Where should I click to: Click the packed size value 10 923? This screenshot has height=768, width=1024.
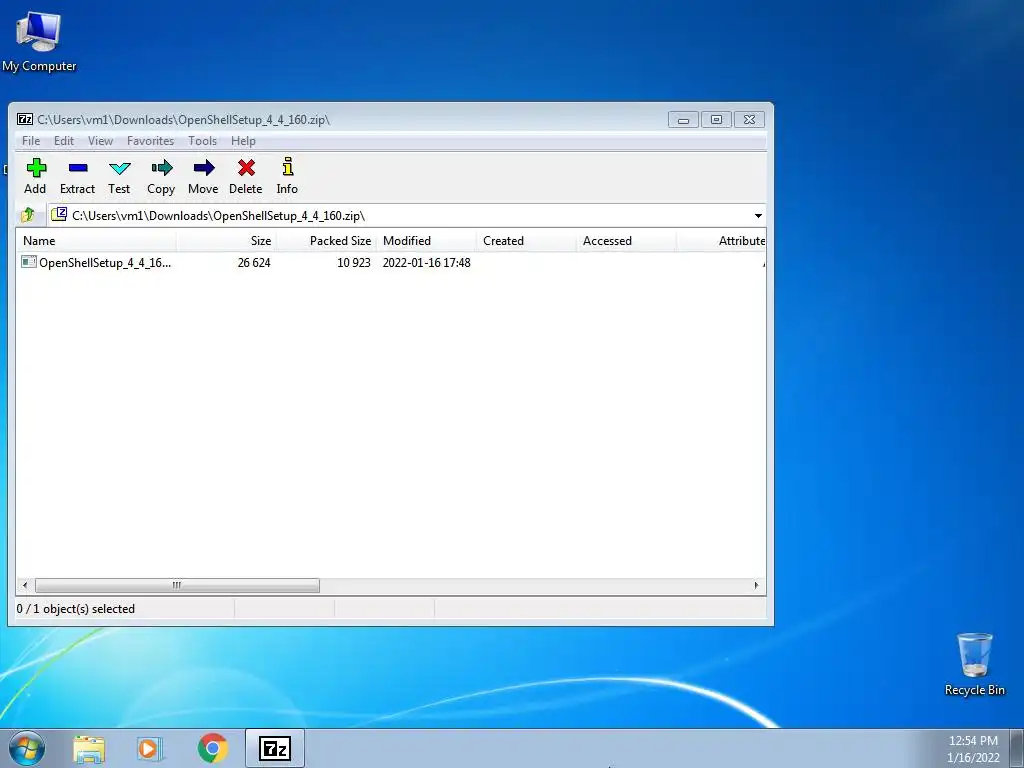(x=354, y=263)
